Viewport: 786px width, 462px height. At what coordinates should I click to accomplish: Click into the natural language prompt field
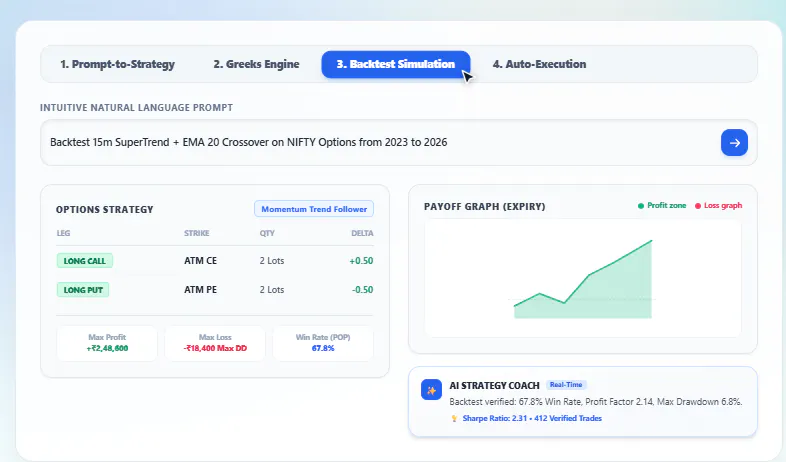(381, 142)
